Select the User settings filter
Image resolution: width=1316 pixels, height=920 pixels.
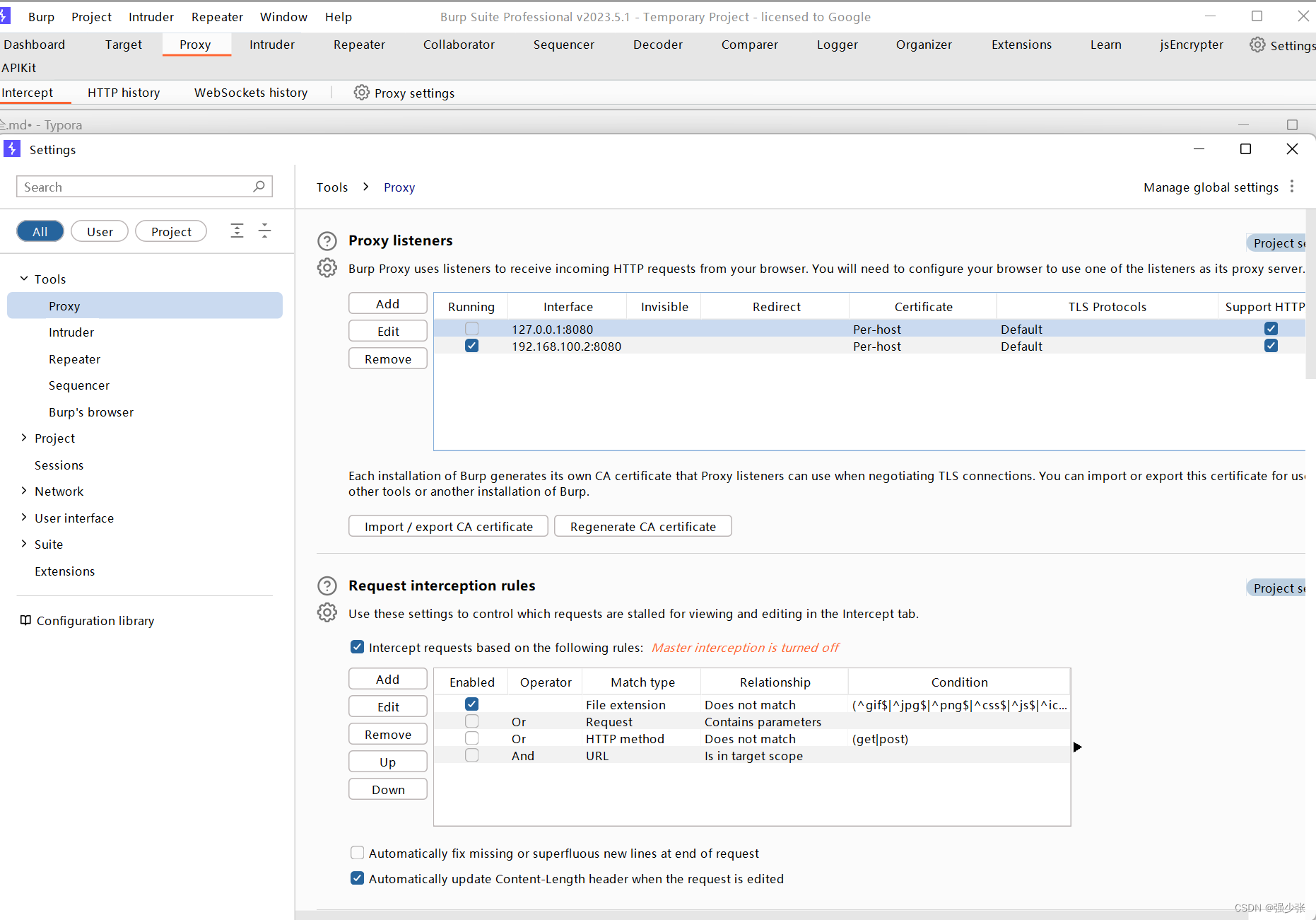pyautogui.click(x=100, y=231)
